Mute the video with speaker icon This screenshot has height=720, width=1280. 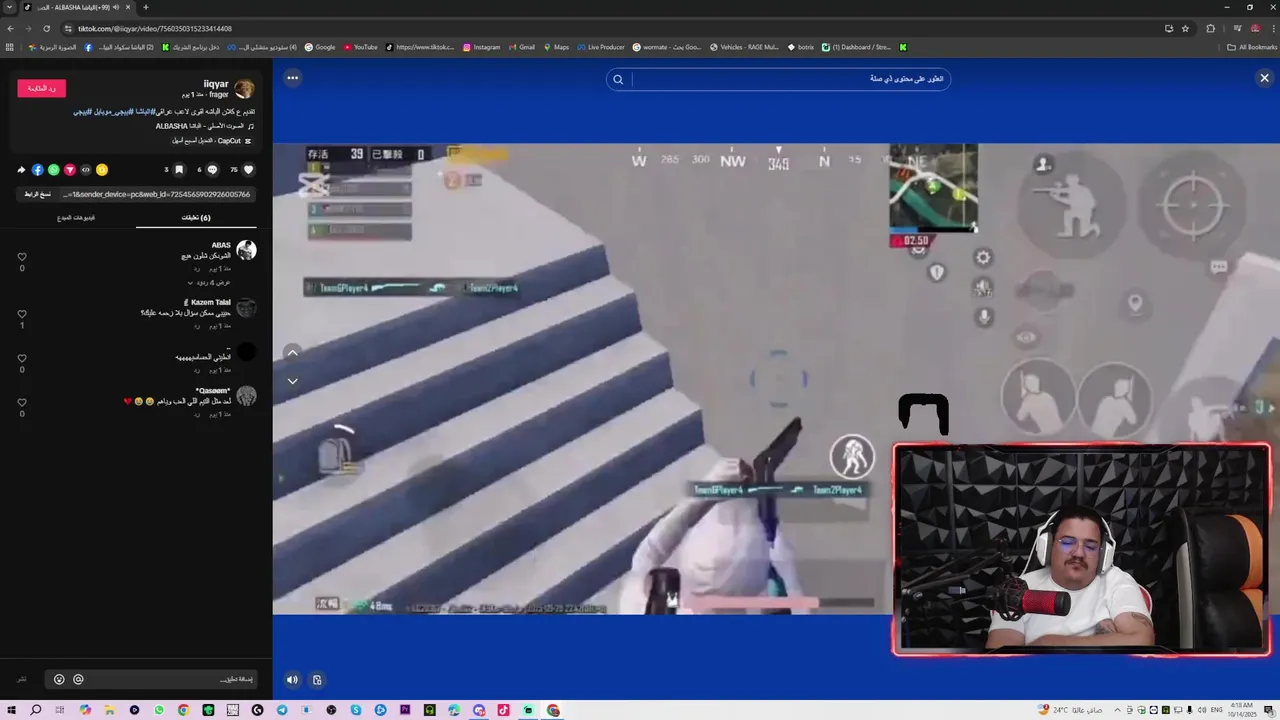pos(292,680)
